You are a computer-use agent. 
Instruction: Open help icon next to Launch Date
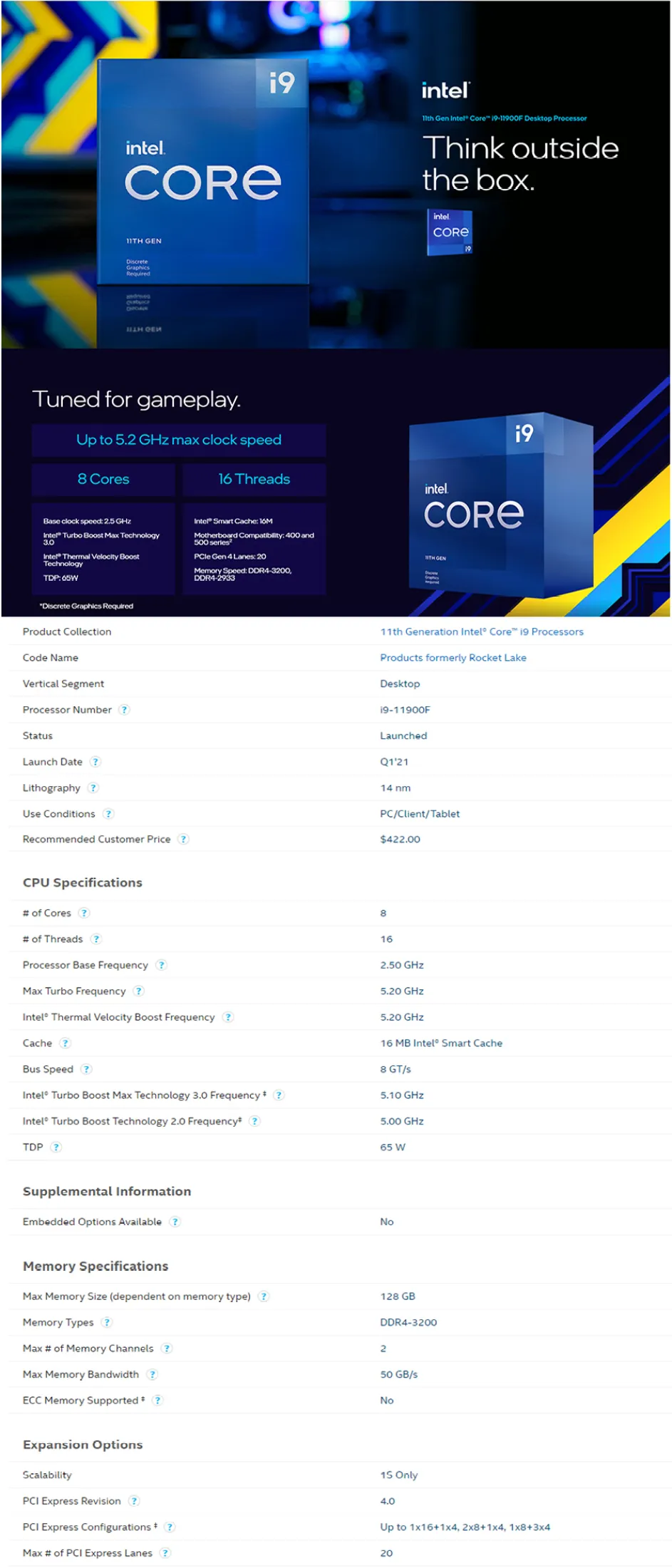coord(95,761)
